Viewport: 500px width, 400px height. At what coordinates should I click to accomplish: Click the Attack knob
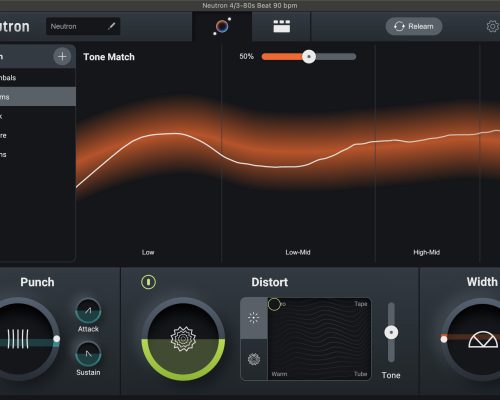(x=88, y=311)
